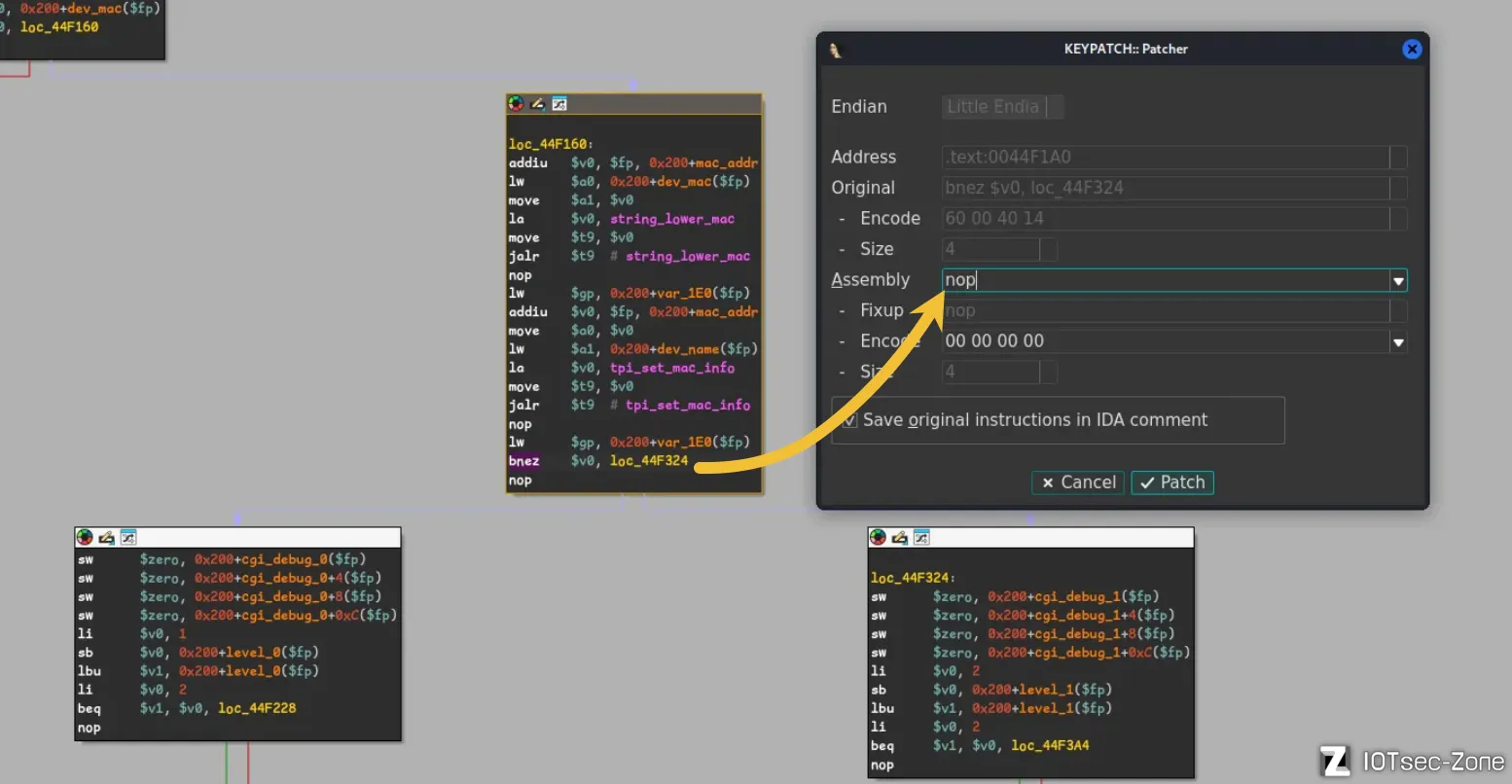Open the Endian Little Endian dropdown

coord(1002,107)
